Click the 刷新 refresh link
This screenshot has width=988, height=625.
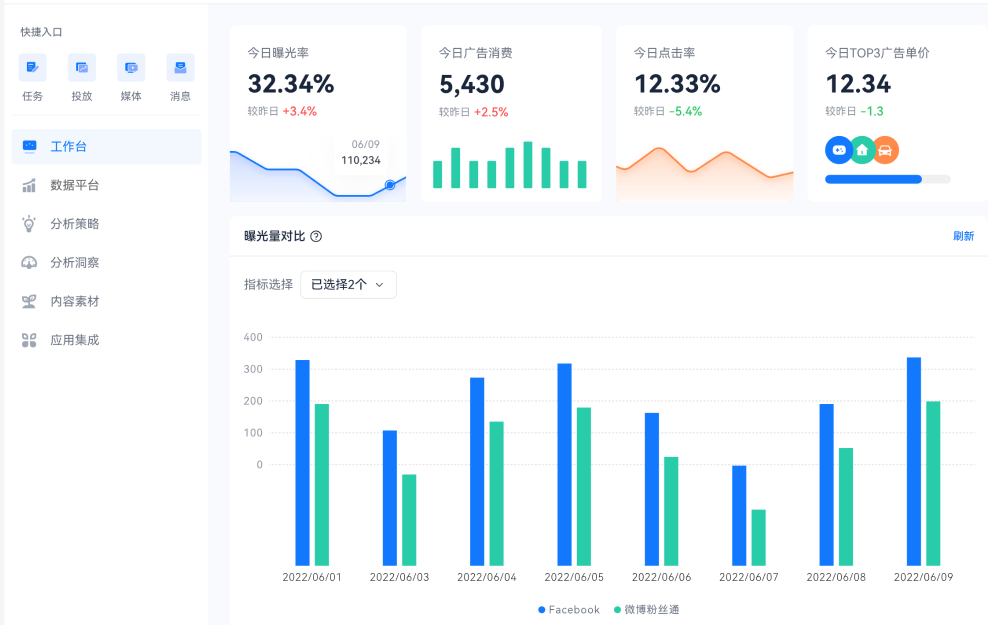[963, 237]
